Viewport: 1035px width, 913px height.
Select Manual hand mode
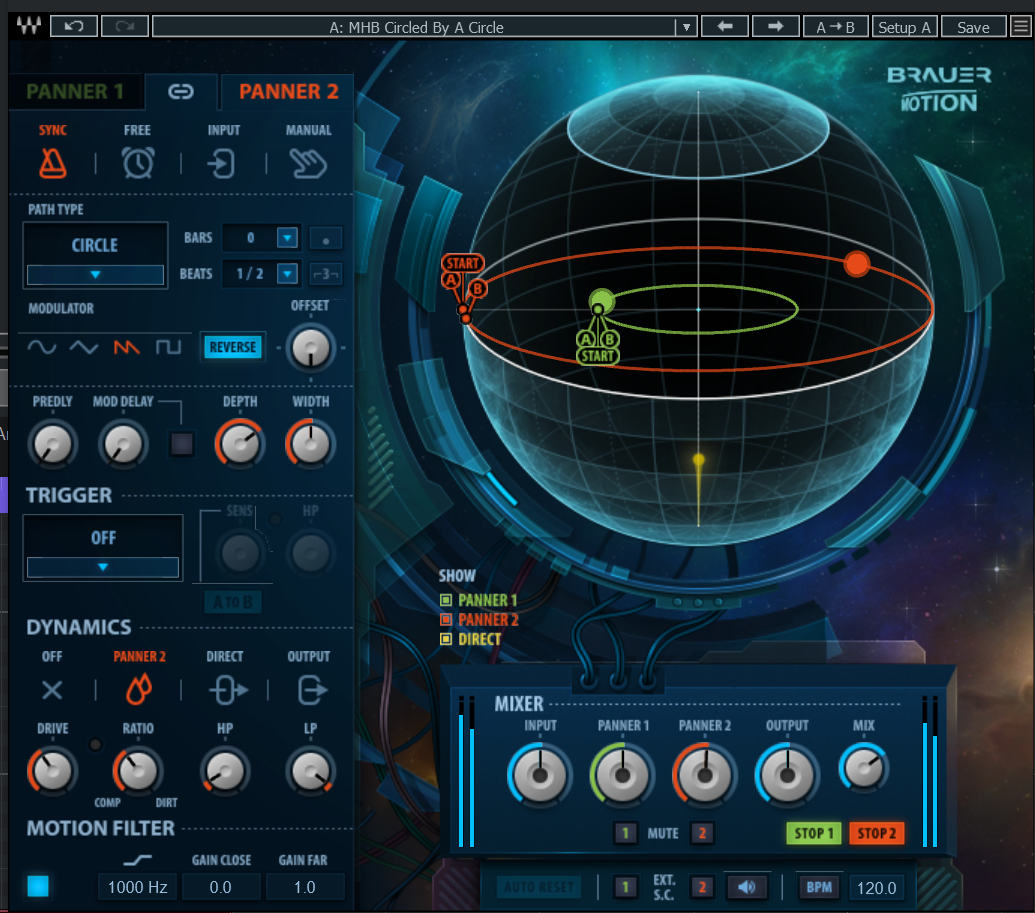tap(308, 163)
